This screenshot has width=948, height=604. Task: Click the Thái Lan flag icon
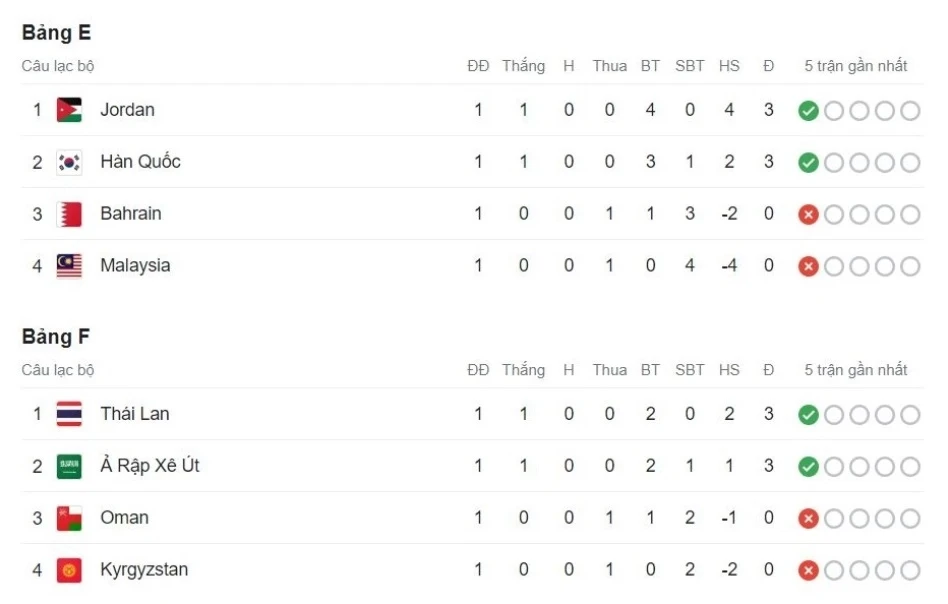[x=69, y=414]
